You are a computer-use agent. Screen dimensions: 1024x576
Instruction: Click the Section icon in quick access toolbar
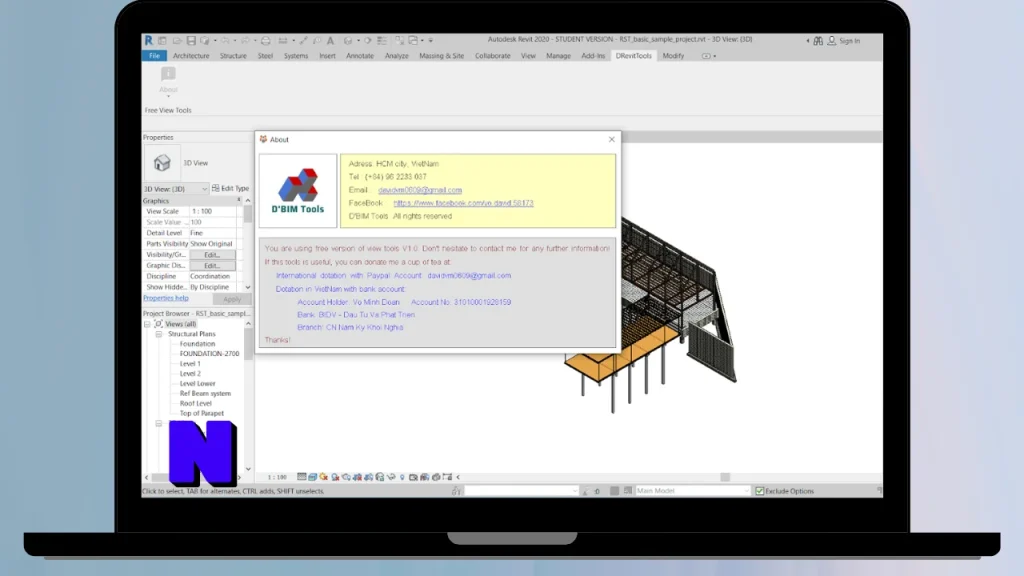pos(368,40)
